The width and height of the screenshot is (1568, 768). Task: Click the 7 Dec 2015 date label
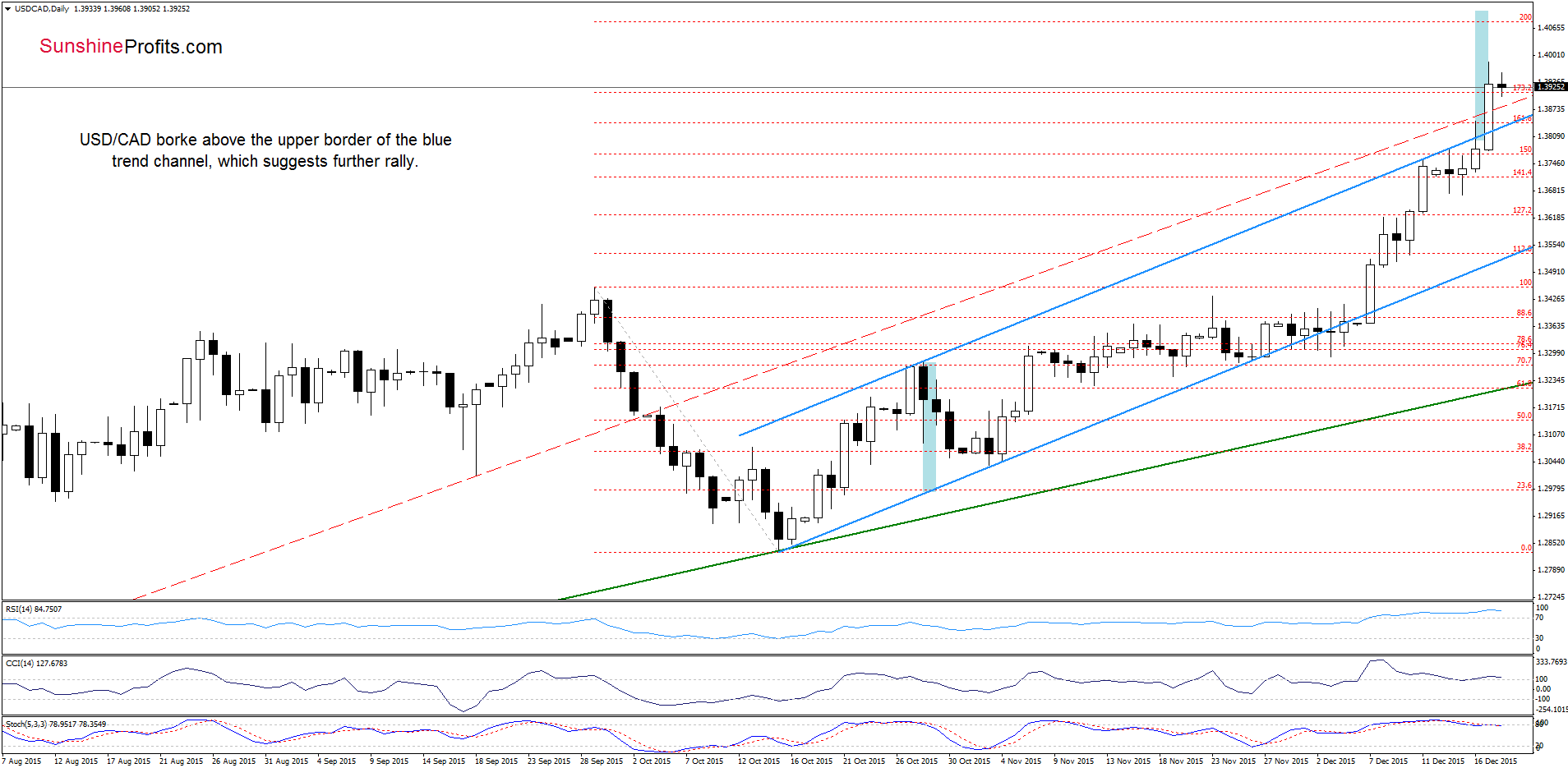click(1389, 761)
